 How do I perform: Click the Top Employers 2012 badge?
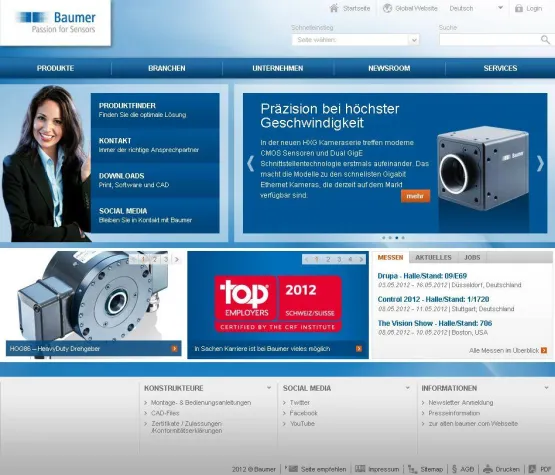point(278,303)
